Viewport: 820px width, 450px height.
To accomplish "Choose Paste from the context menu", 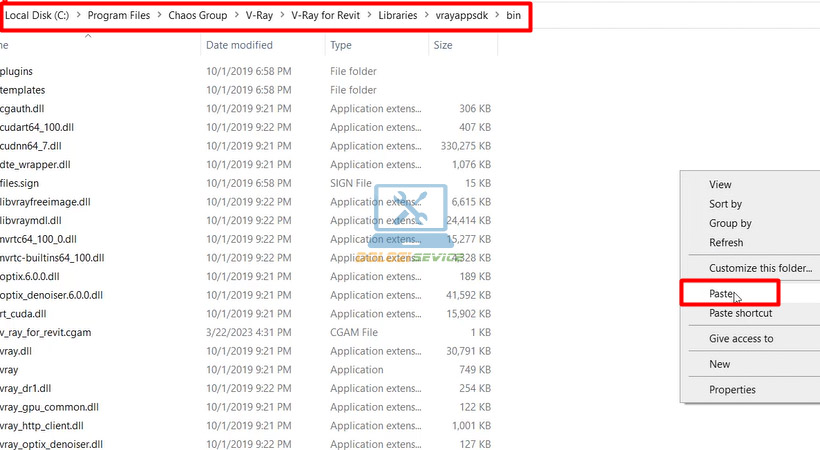I will tap(722, 294).
